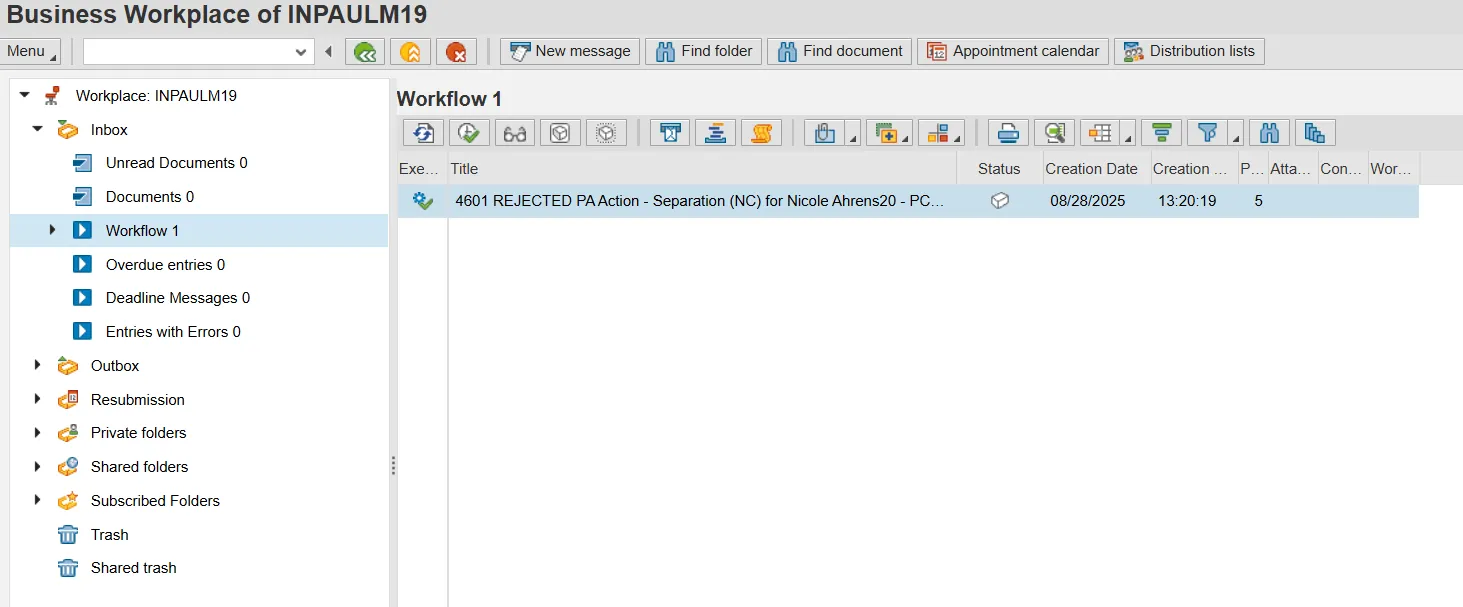Screen dimensions: 1463x607
Task: Expand the Resubmission folder
Action: click(x=38, y=399)
